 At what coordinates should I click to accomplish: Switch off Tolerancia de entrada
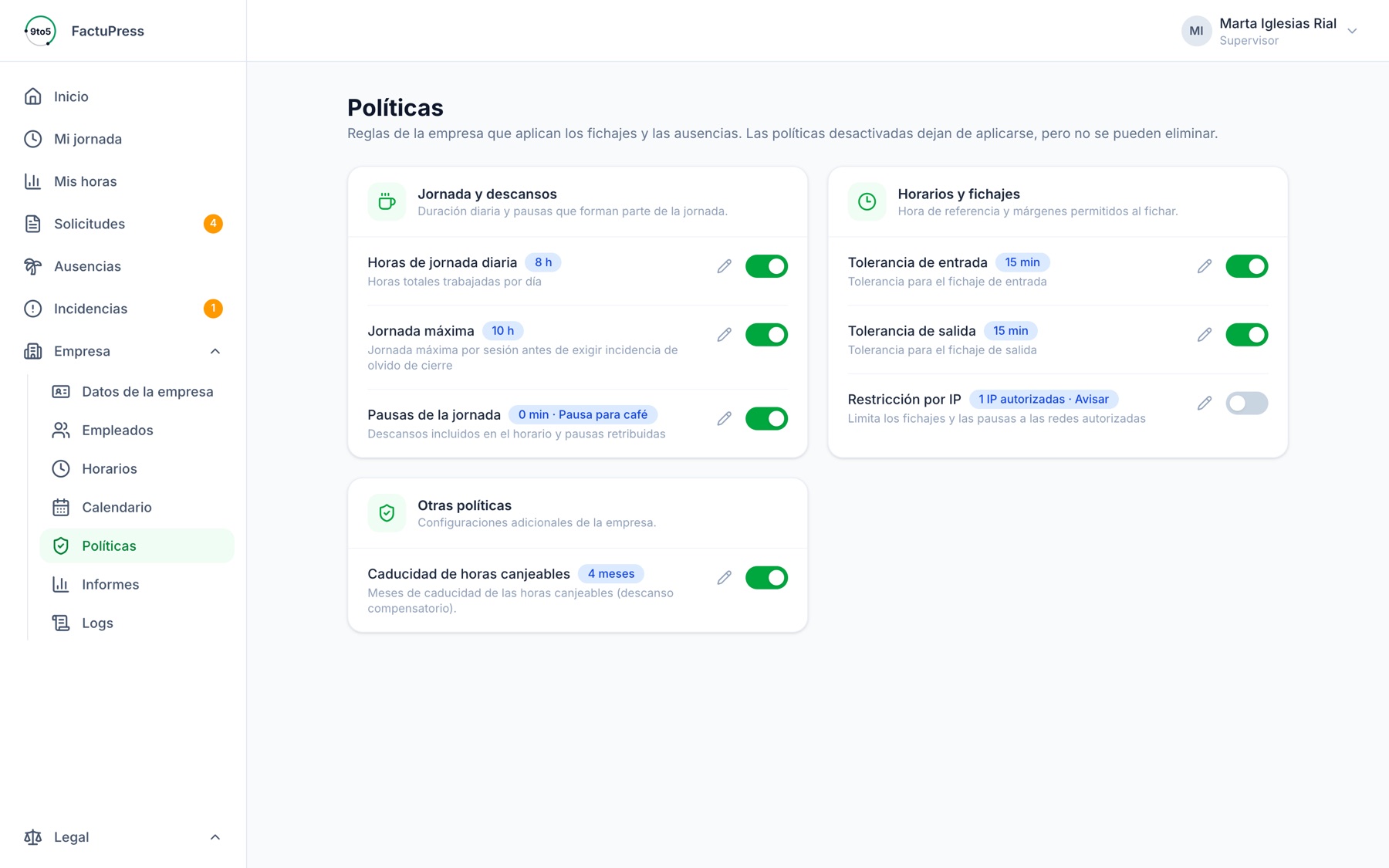(x=1247, y=266)
